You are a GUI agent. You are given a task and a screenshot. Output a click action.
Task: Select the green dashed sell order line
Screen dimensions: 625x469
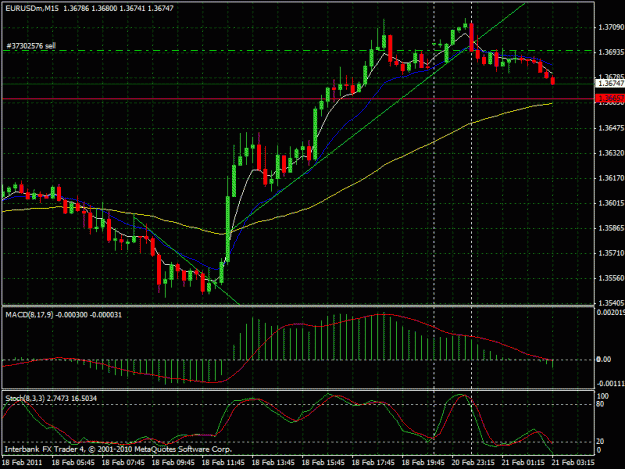[298, 51]
